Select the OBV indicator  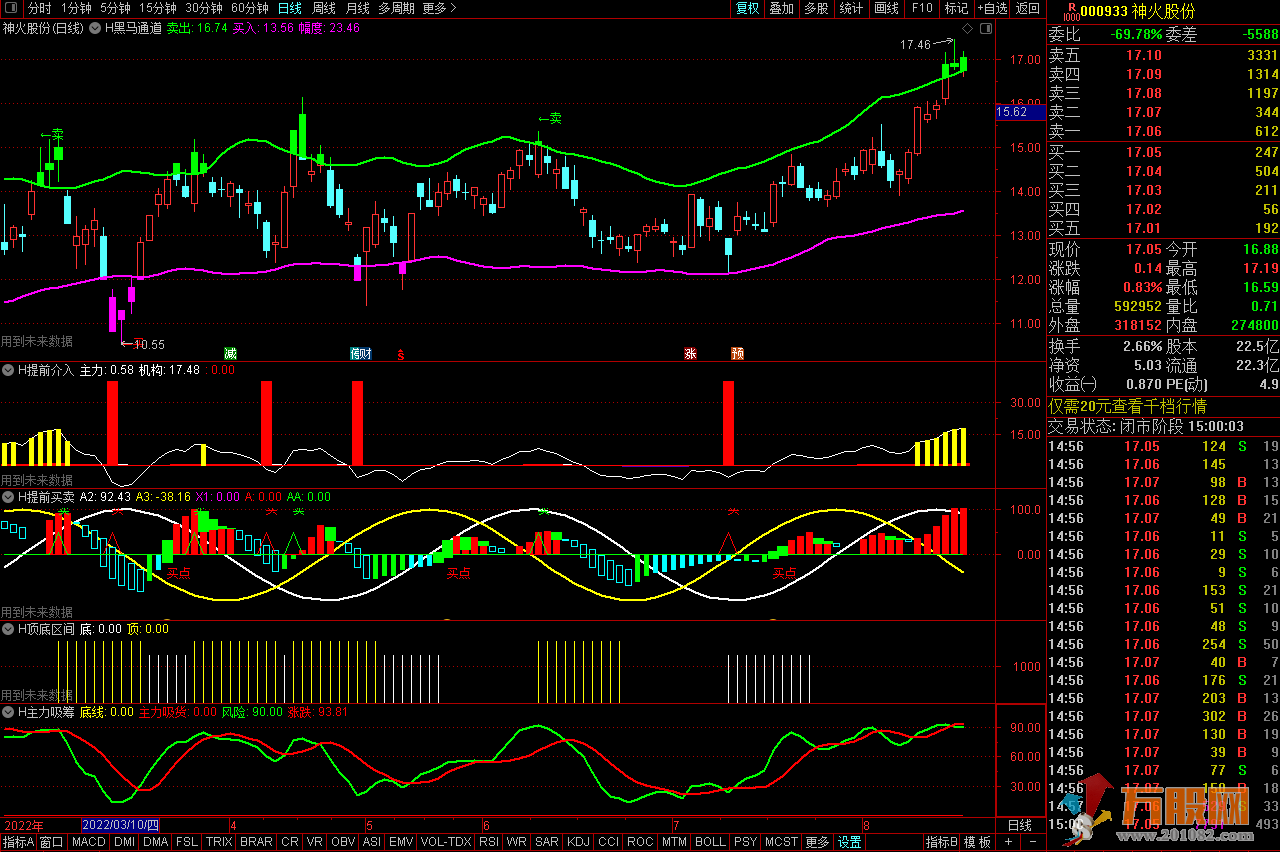(343, 842)
